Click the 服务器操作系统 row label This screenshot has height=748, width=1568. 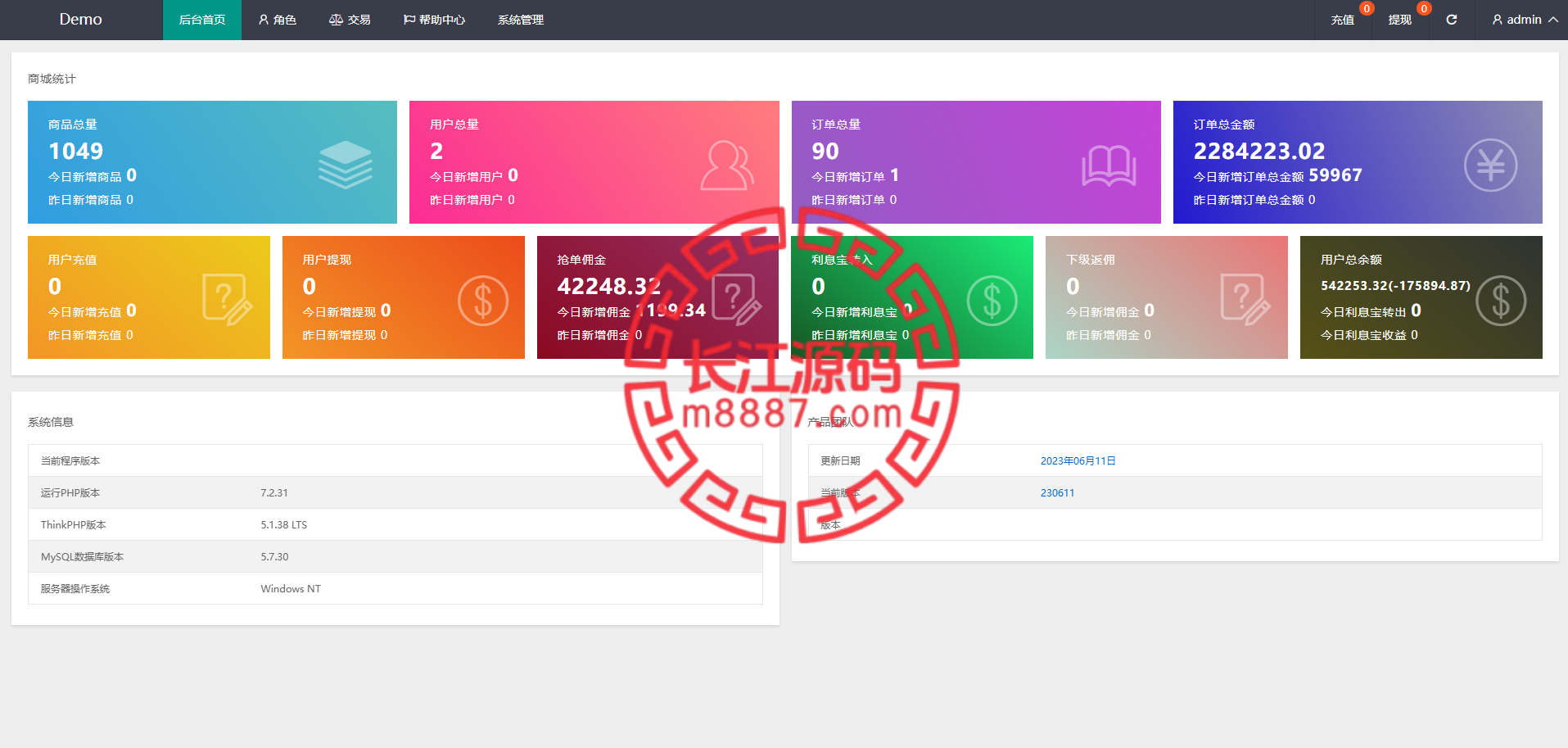75,589
